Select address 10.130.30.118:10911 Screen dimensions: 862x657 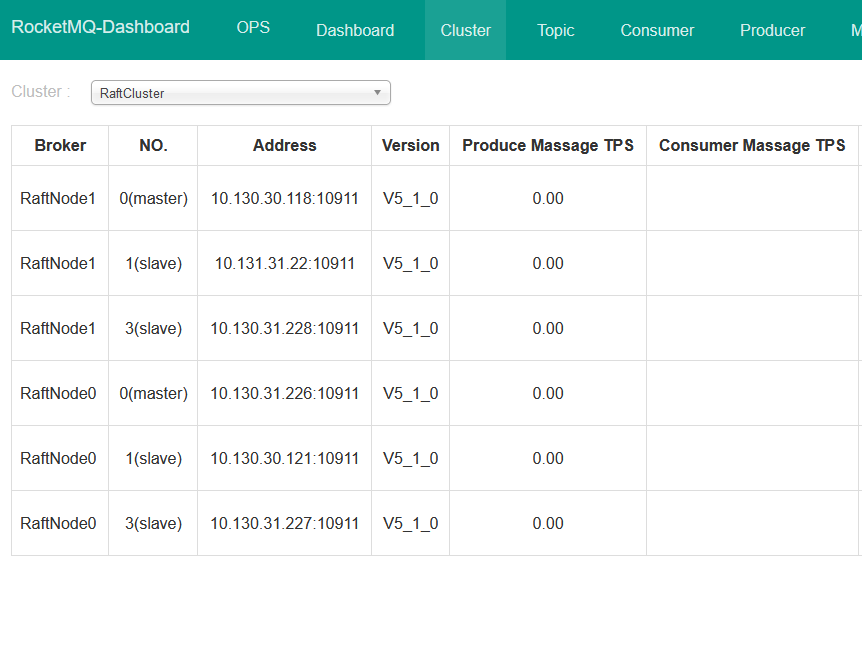pos(285,198)
